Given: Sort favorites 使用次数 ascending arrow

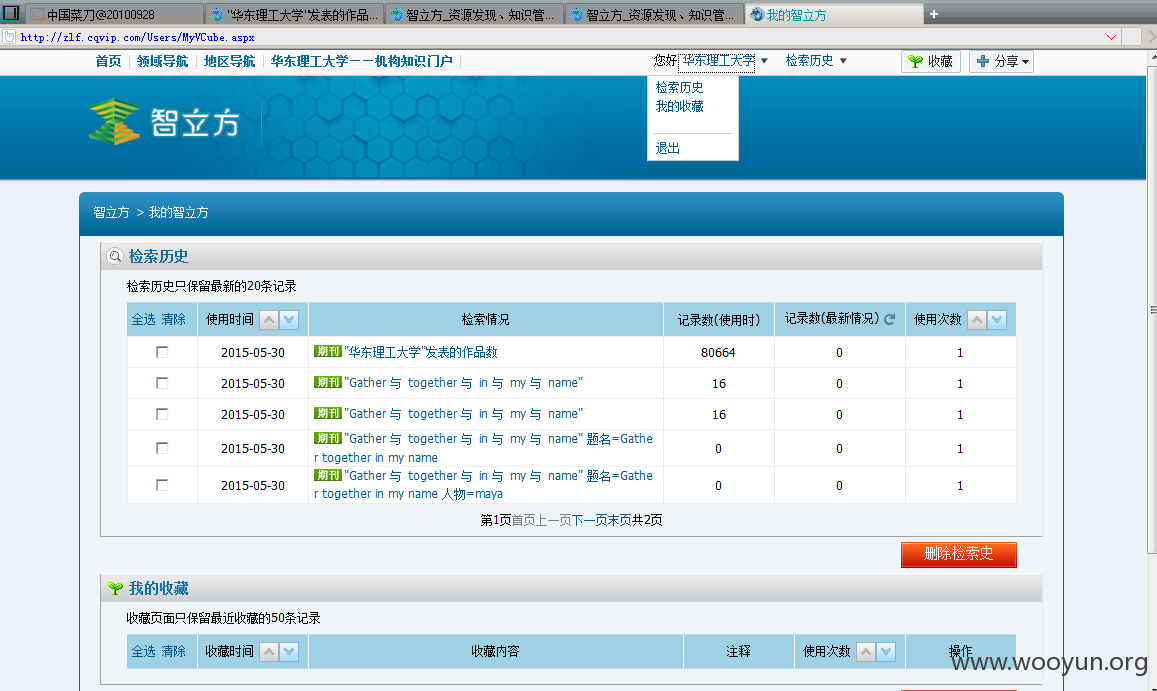Looking at the screenshot, I should click(x=866, y=652).
